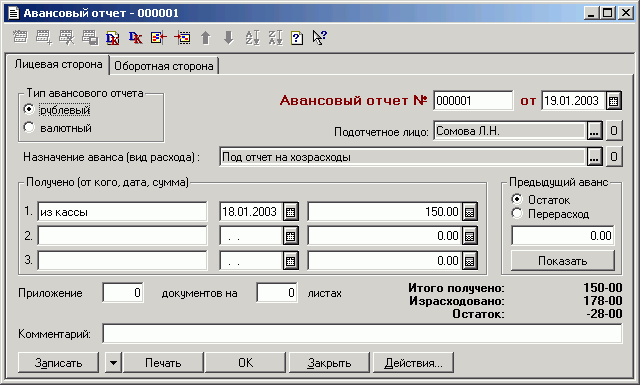
Task: Click the OK button
Action: click(x=246, y=363)
